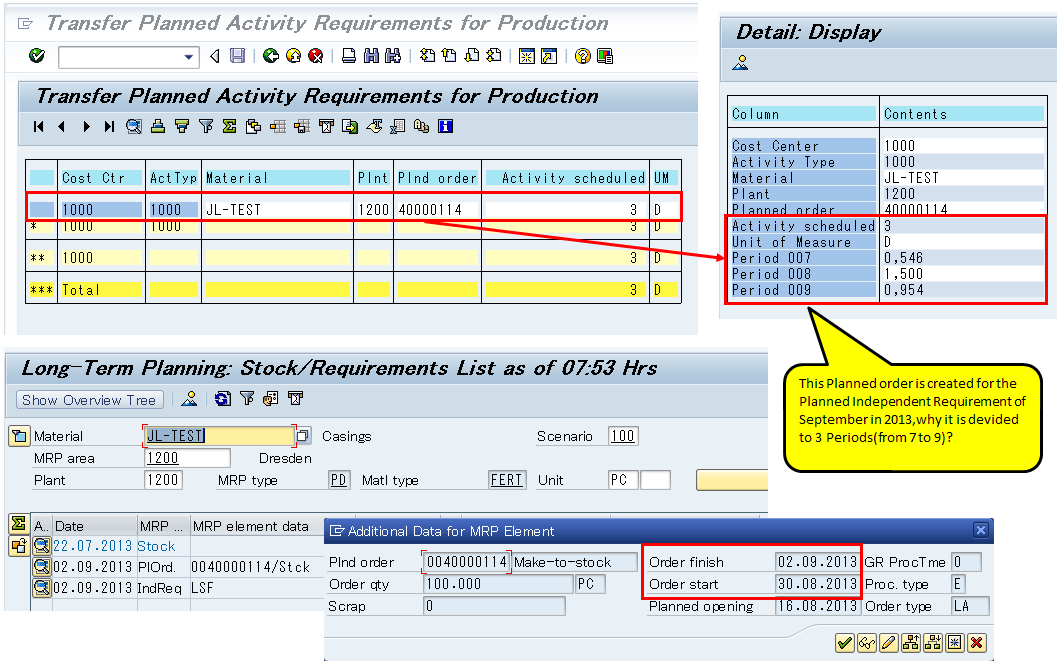Image resolution: width=1060 pixels, height=664 pixels.
Task: Click the green Continue checkmark in popup
Action: click(844, 642)
